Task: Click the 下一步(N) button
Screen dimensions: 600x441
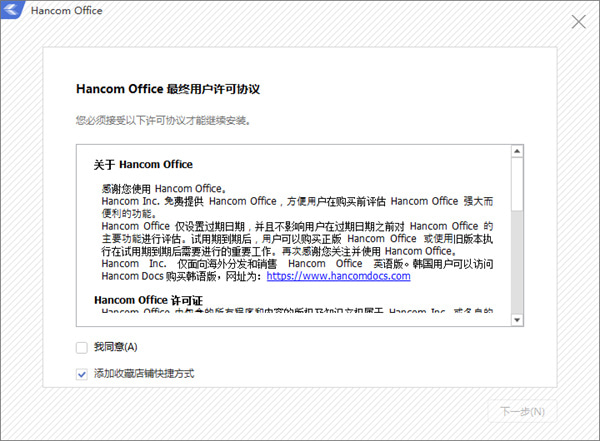Action: tap(522, 412)
